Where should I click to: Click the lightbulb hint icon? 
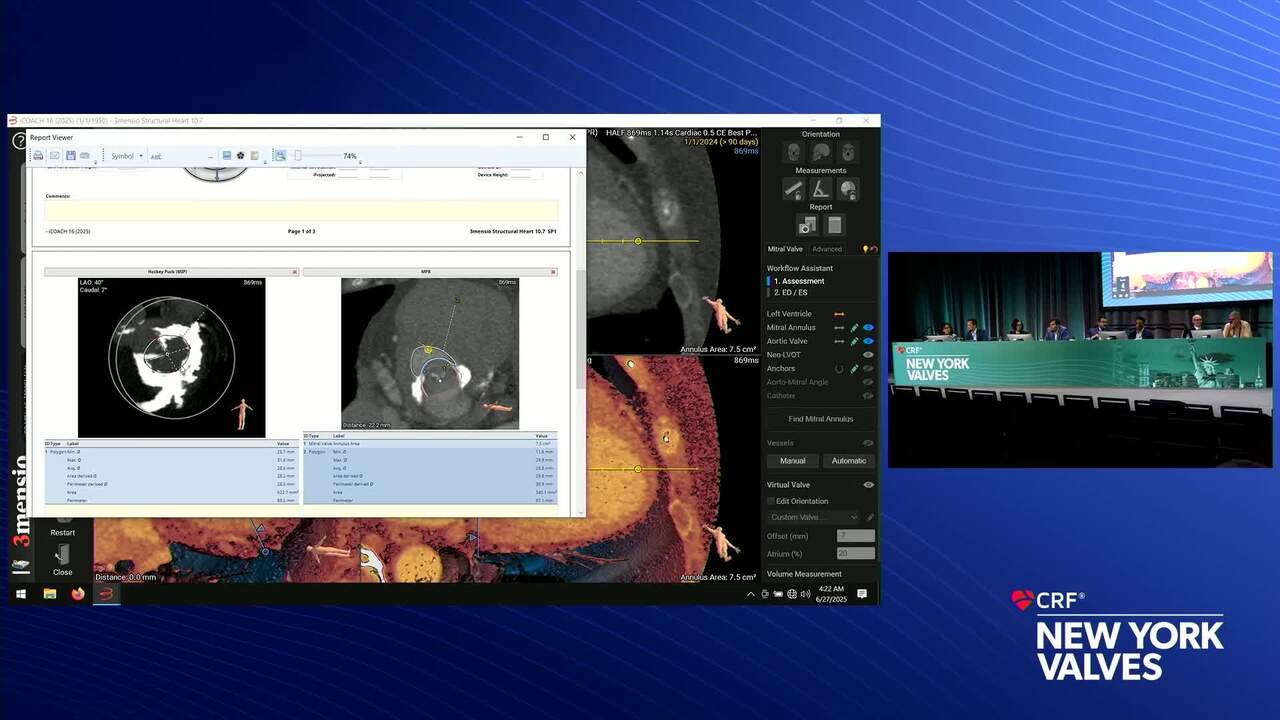pyautogui.click(x=865, y=249)
